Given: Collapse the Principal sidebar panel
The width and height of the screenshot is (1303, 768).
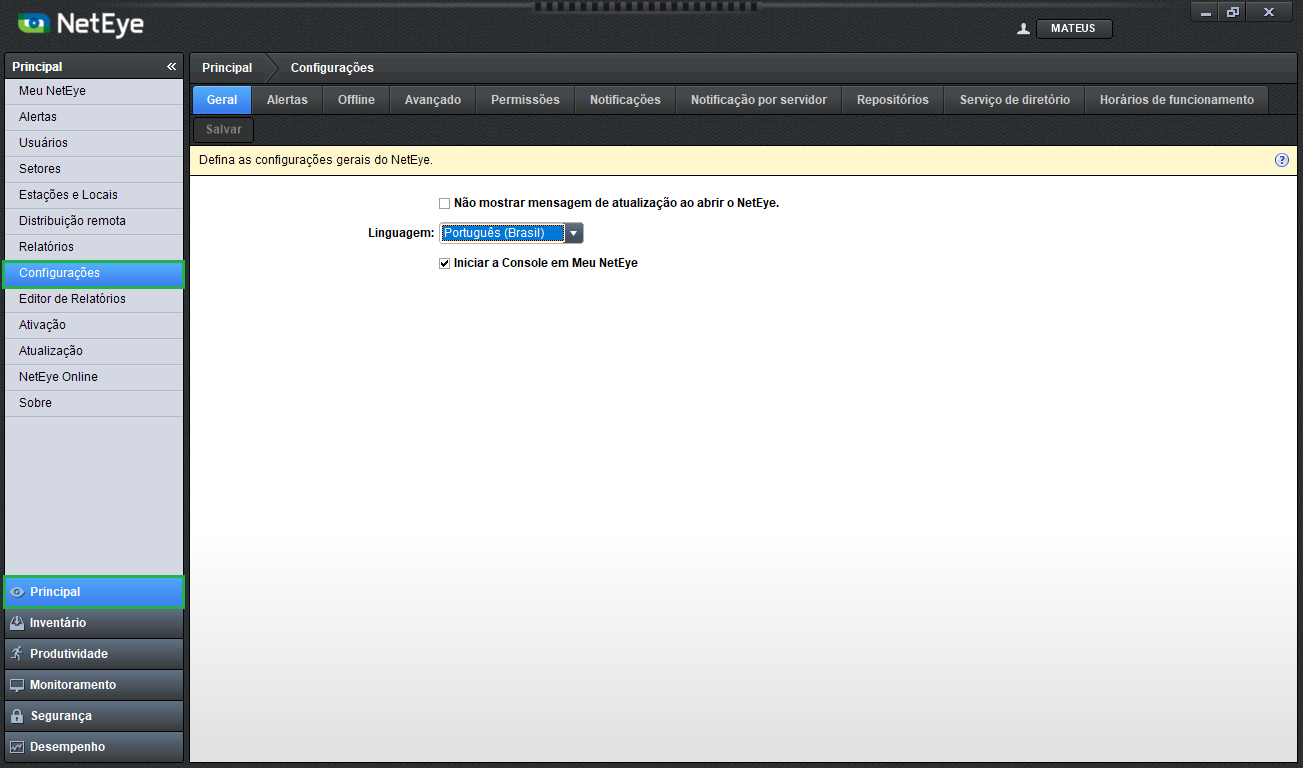Looking at the screenshot, I should pyautogui.click(x=171, y=67).
